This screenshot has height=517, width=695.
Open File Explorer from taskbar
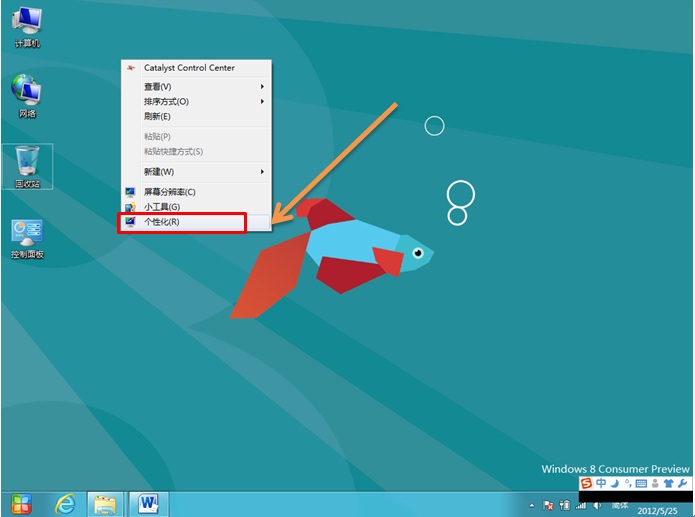pyautogui.click(x=105, y=504)
